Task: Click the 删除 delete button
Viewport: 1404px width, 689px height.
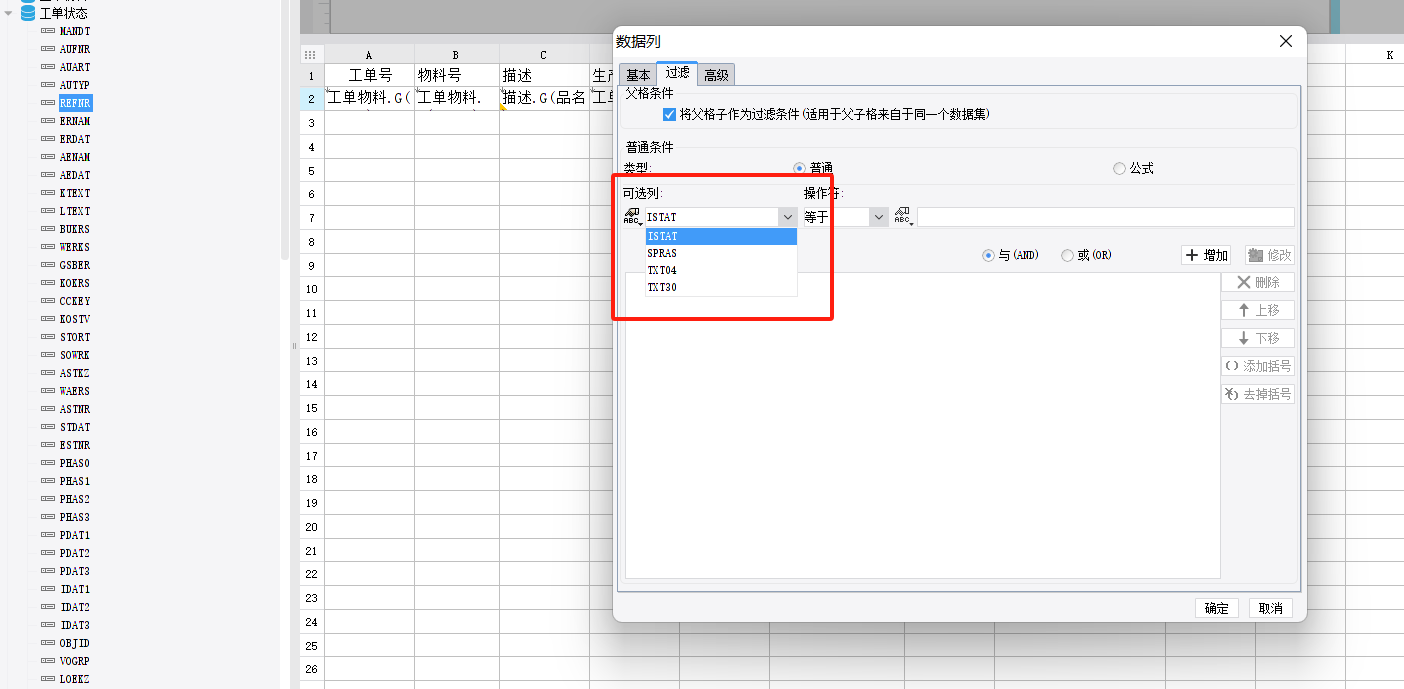Action: point(1258,282)
